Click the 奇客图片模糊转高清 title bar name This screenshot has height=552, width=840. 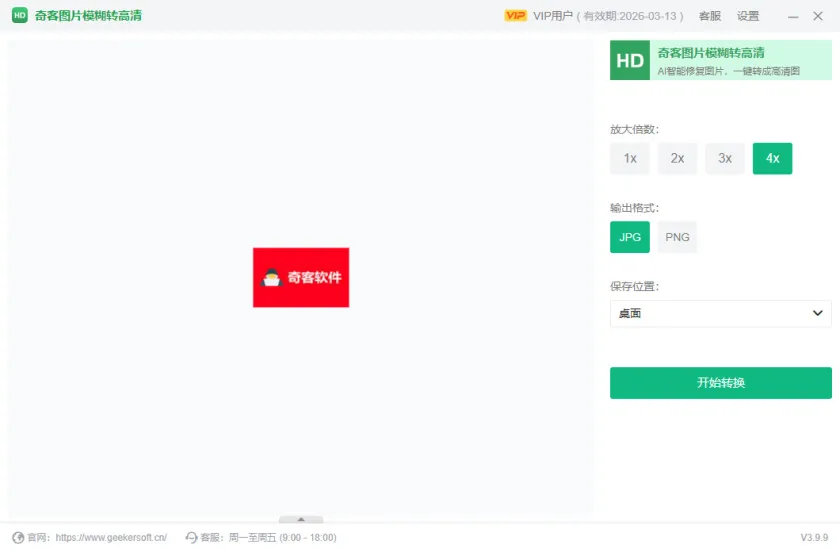(x=88, y=16)
